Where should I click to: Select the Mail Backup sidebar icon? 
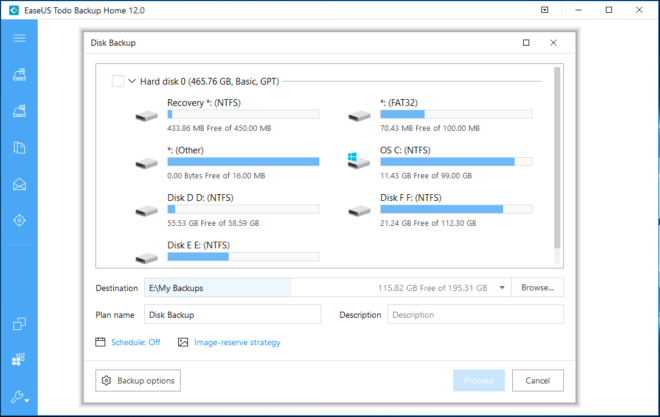[19, 184]
